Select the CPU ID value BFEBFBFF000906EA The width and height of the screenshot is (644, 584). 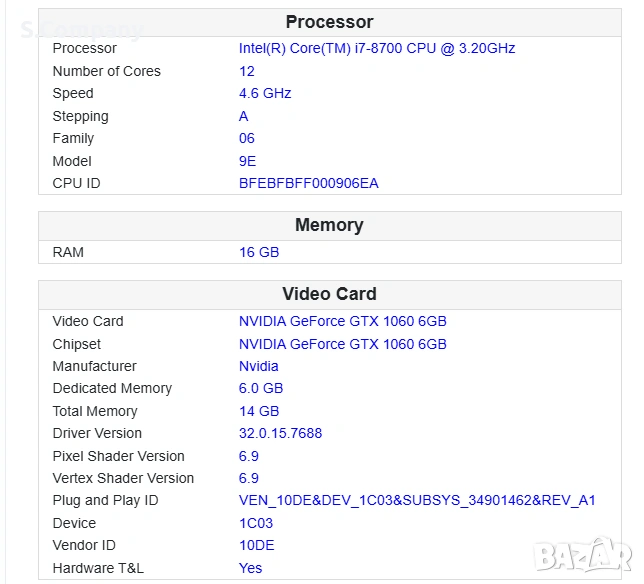[308, 183]
